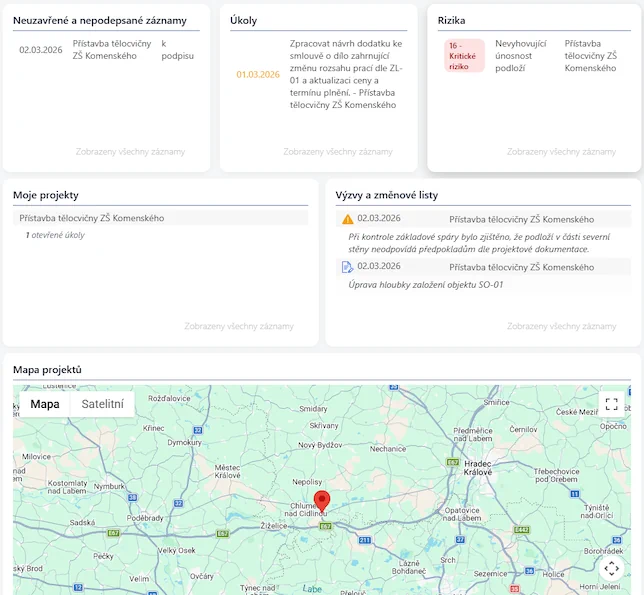The width and height of the screenshot is (644, 595).
Task: Switch map to Satelitní view
Action: coord(103,404)
